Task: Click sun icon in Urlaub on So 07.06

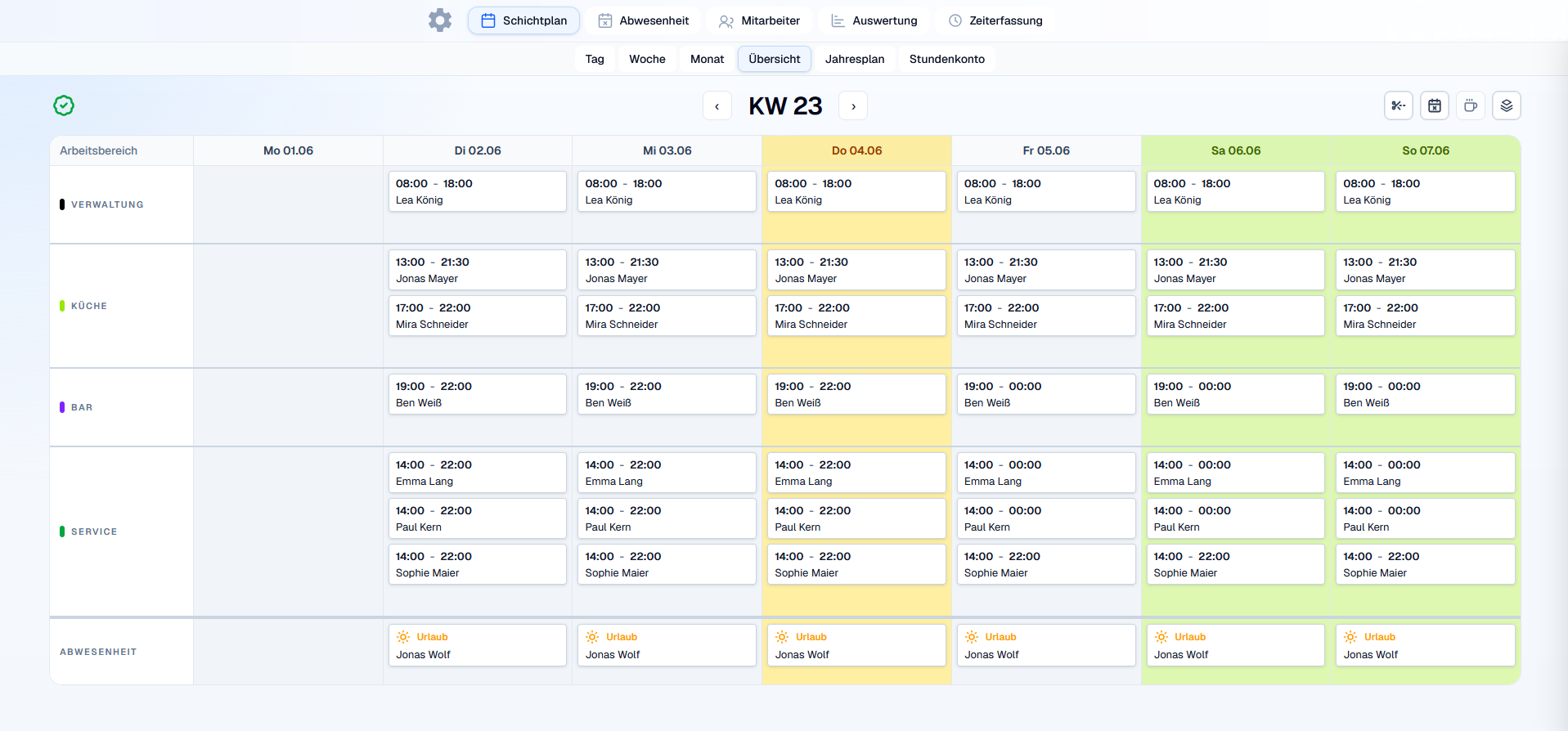Action: [1350, 637]
